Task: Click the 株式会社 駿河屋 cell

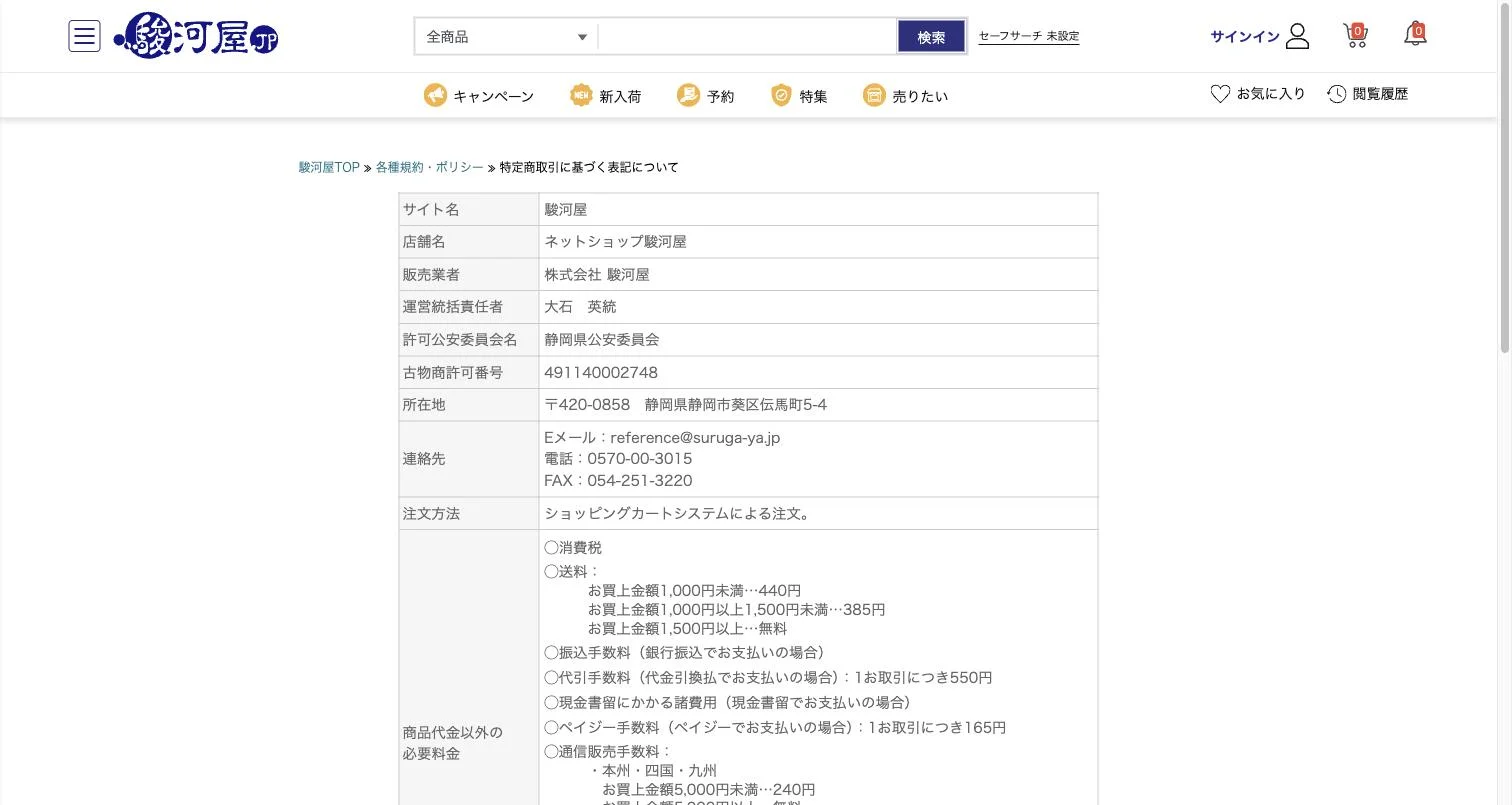Action: (x=818, y=275)
